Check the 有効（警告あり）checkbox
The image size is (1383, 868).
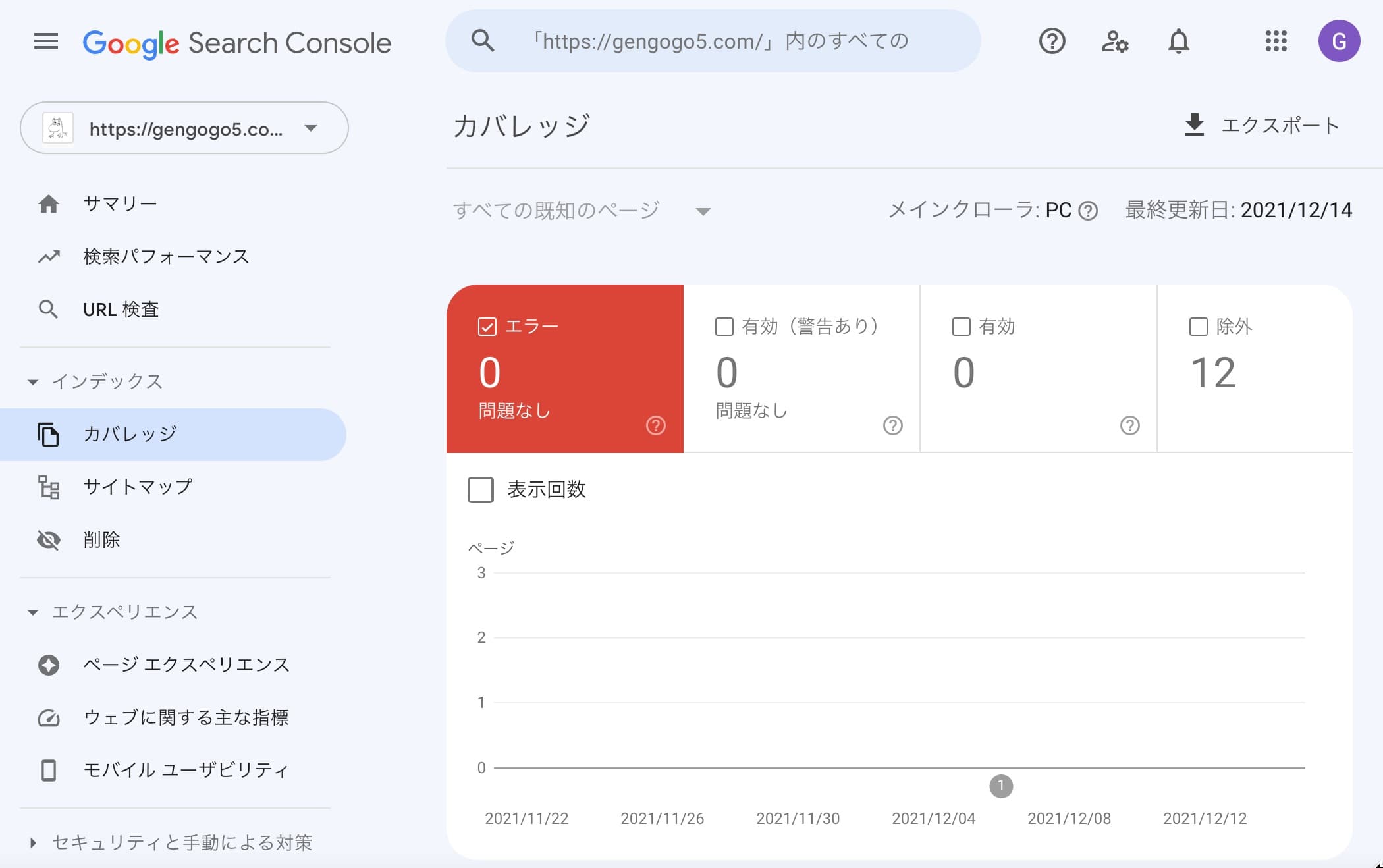pos(724,327)
